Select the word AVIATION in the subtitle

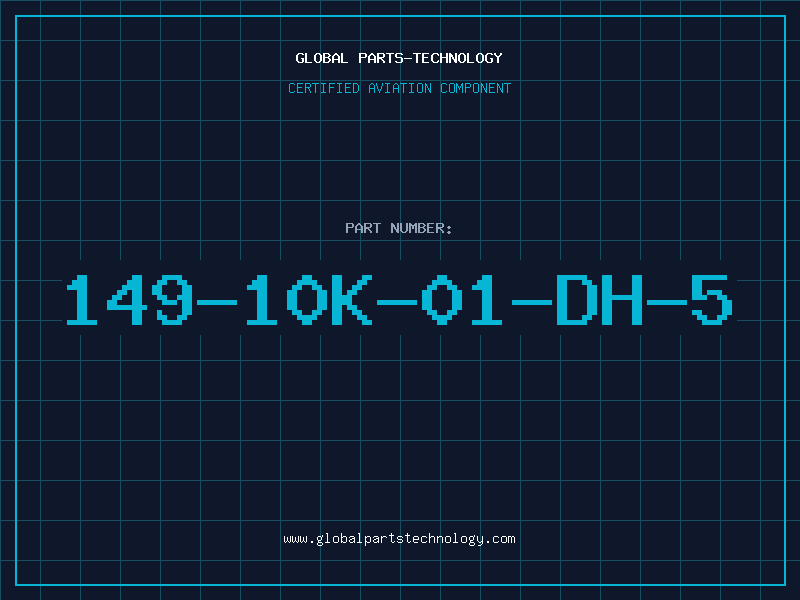pos(400,88)
